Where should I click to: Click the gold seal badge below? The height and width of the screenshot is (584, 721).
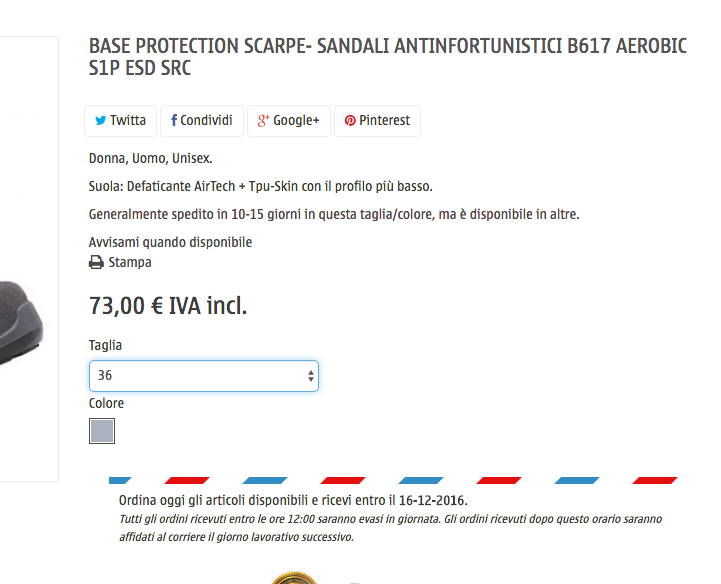(x=294, y=578)
